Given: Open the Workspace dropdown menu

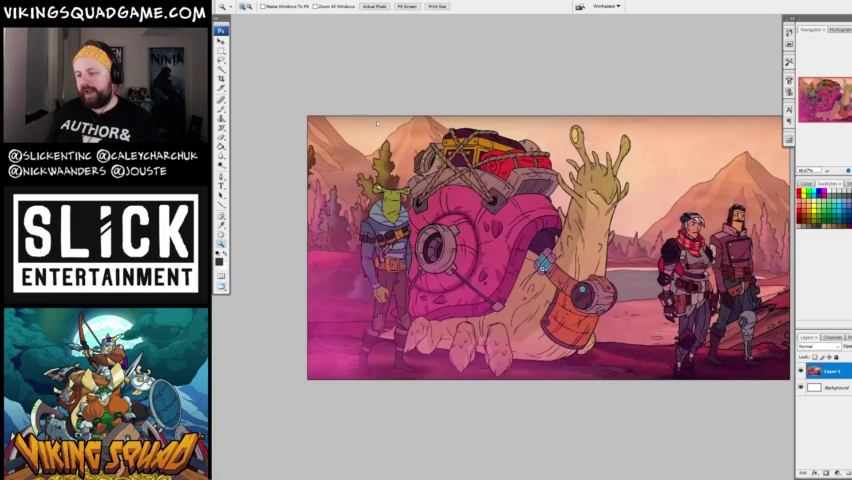Looking at the screenshot, I should point(606,6).
